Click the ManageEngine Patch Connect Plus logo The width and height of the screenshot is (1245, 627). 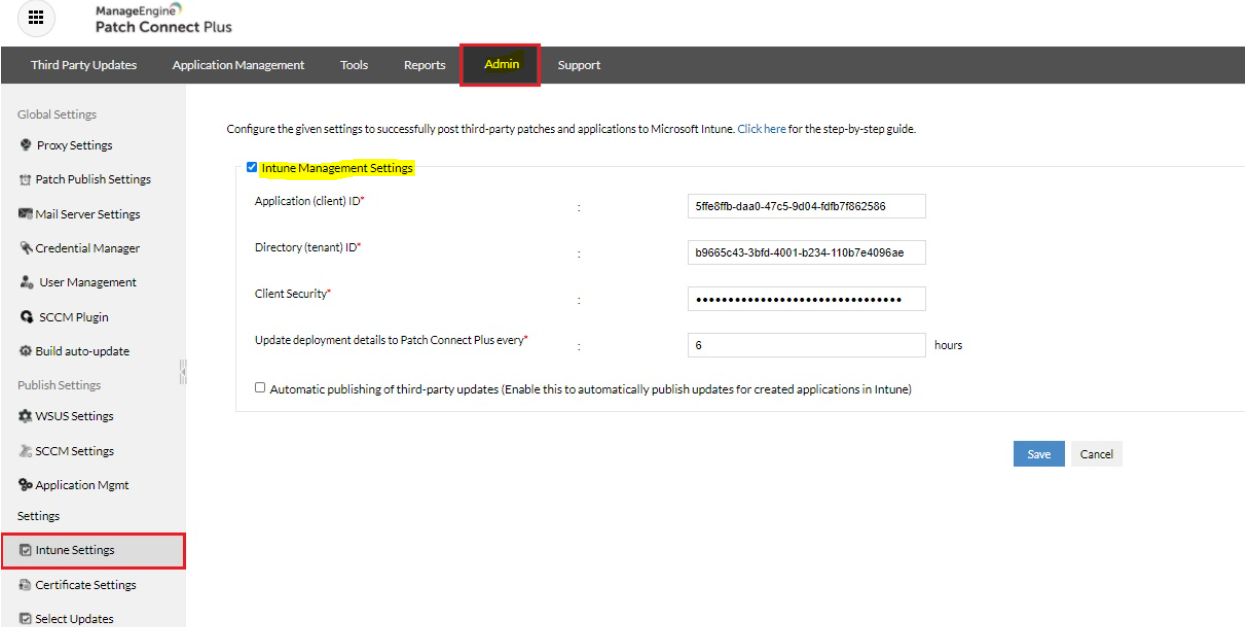point(163,18)
